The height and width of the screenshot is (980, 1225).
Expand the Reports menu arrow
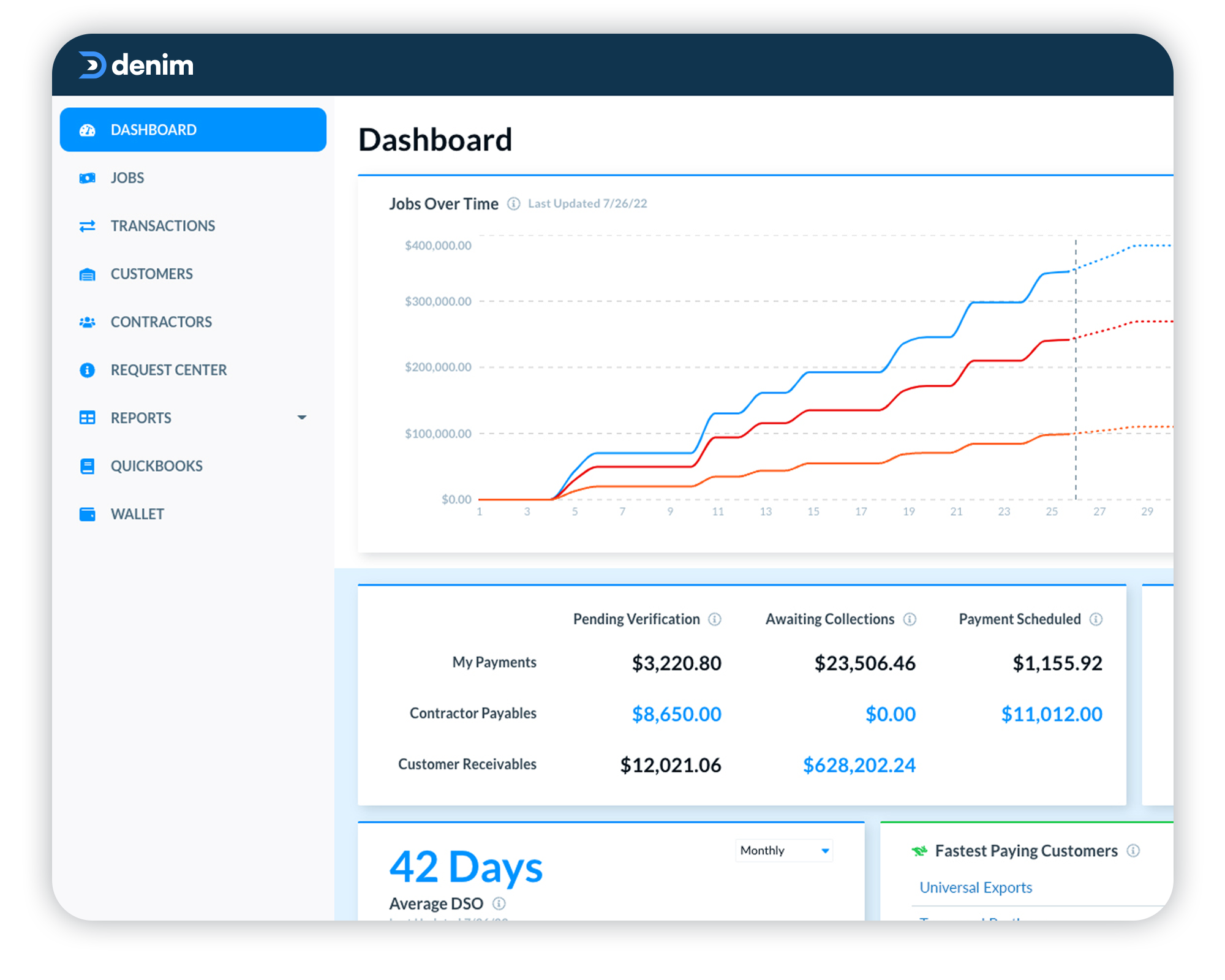[x=301, y=418]
